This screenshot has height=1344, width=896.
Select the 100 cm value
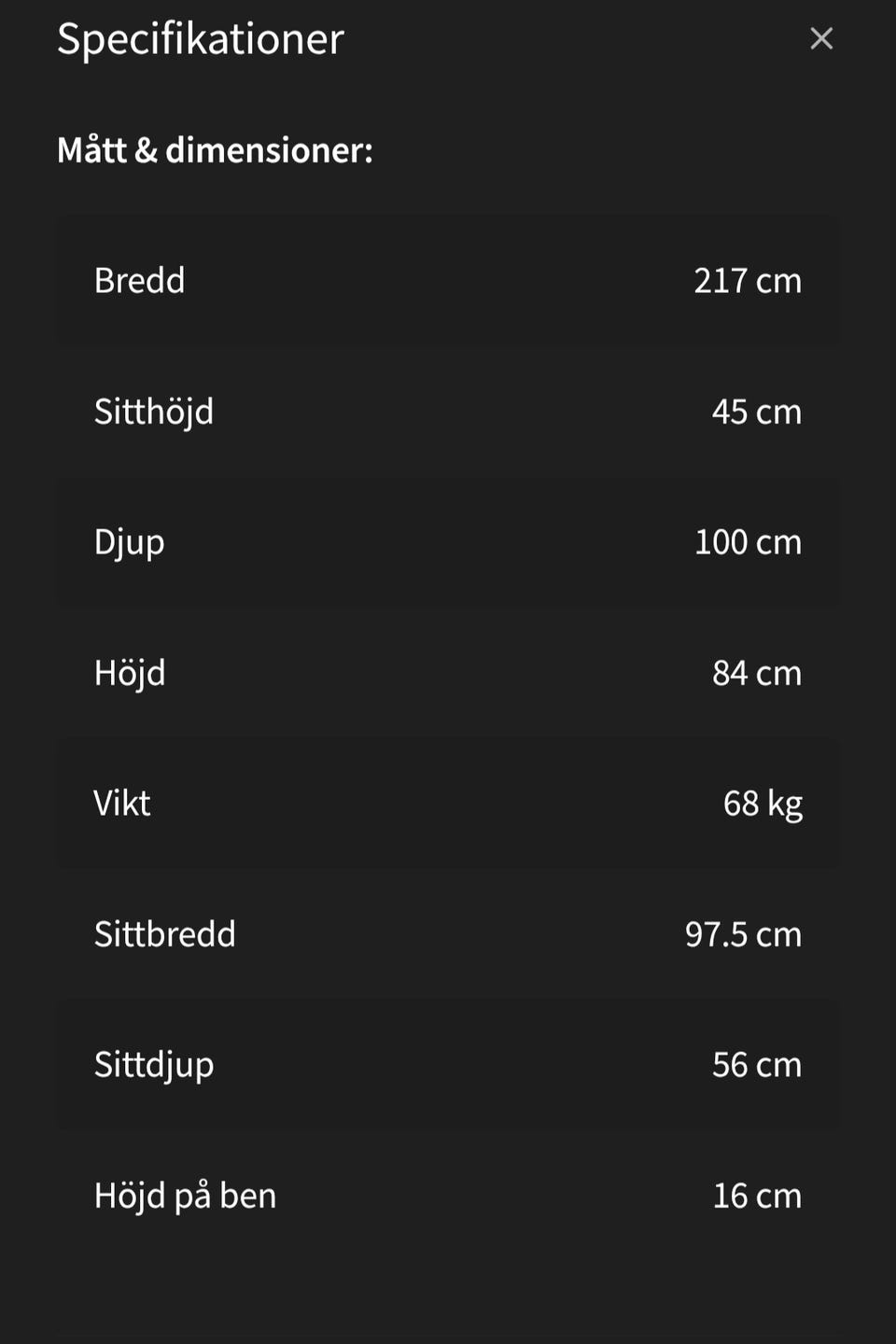coord(748,542)
